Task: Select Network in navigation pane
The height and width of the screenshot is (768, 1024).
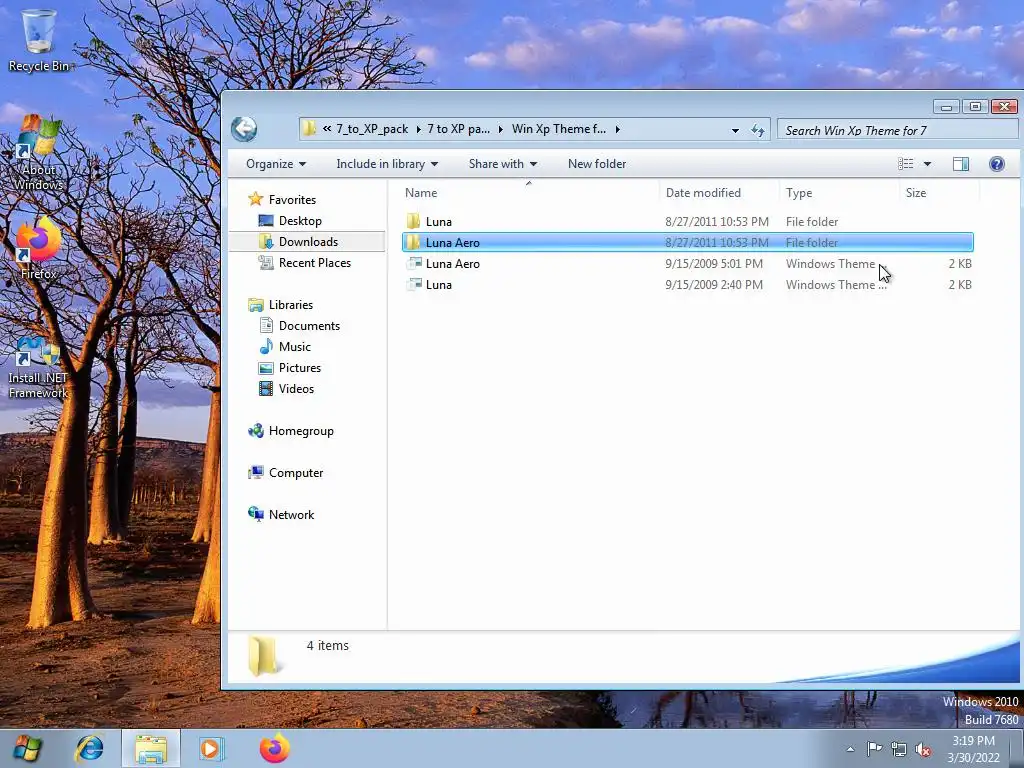Action: pos(291,514)
